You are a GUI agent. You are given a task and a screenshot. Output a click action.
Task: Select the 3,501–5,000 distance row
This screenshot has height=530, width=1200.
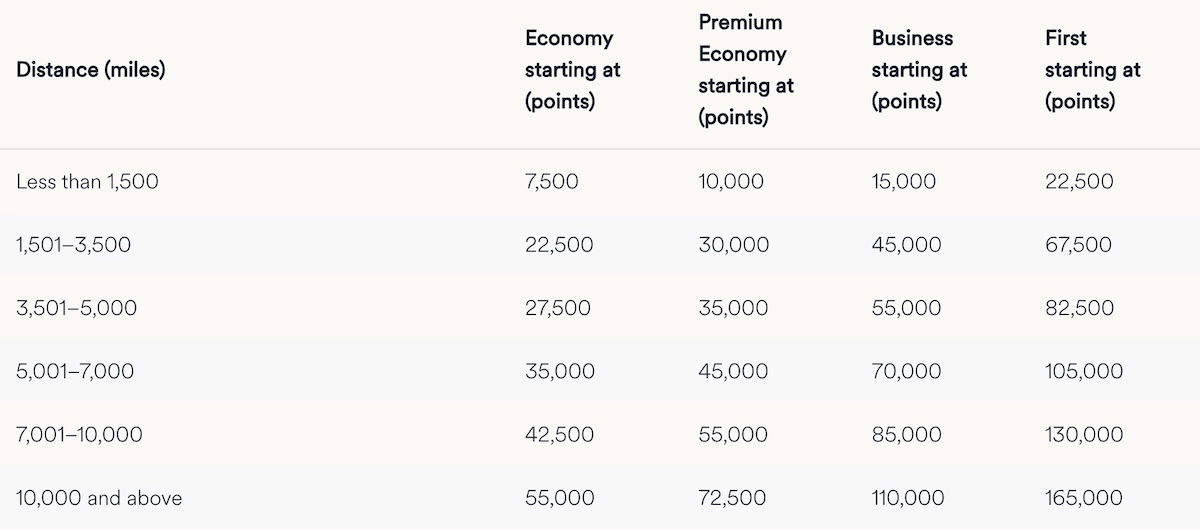(76, 308)
